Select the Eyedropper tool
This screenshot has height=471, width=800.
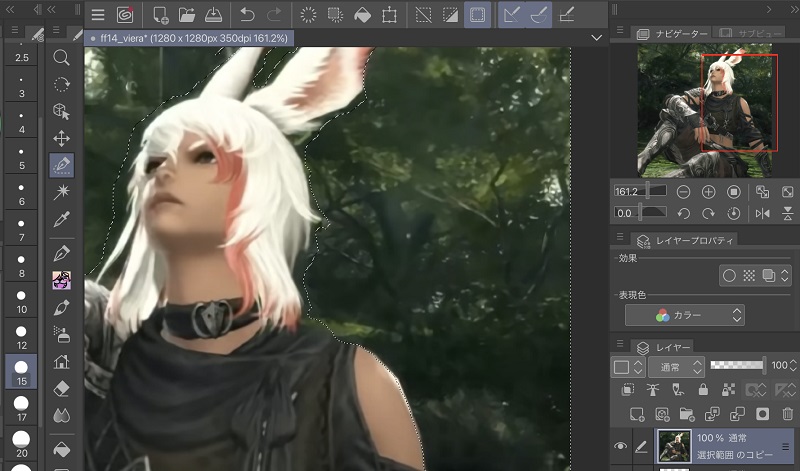coord(61,219)
